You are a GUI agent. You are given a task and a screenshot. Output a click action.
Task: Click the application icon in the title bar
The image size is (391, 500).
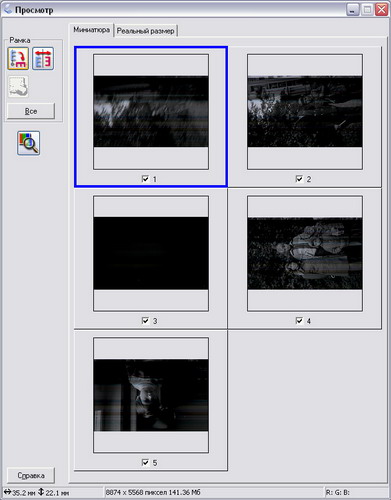point(7,9)
